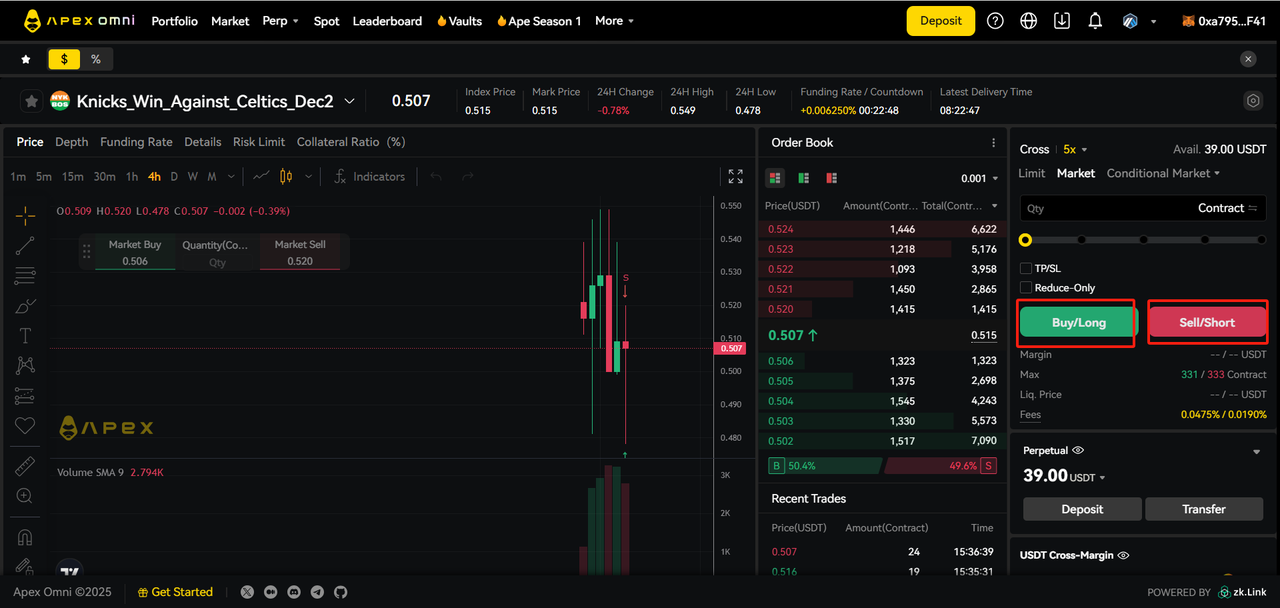Screen dimensions: 1280x608
Task: Click the order size slider handle
Action: click(1025, 240)
